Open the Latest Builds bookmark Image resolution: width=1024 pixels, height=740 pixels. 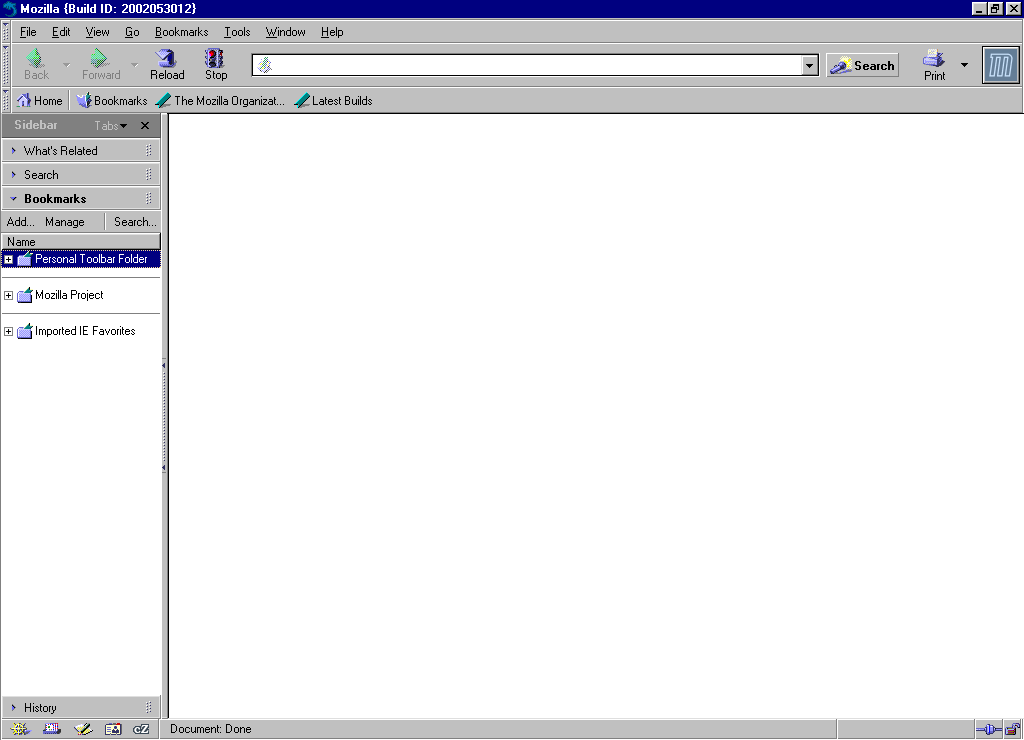click(x=333, y=101)
